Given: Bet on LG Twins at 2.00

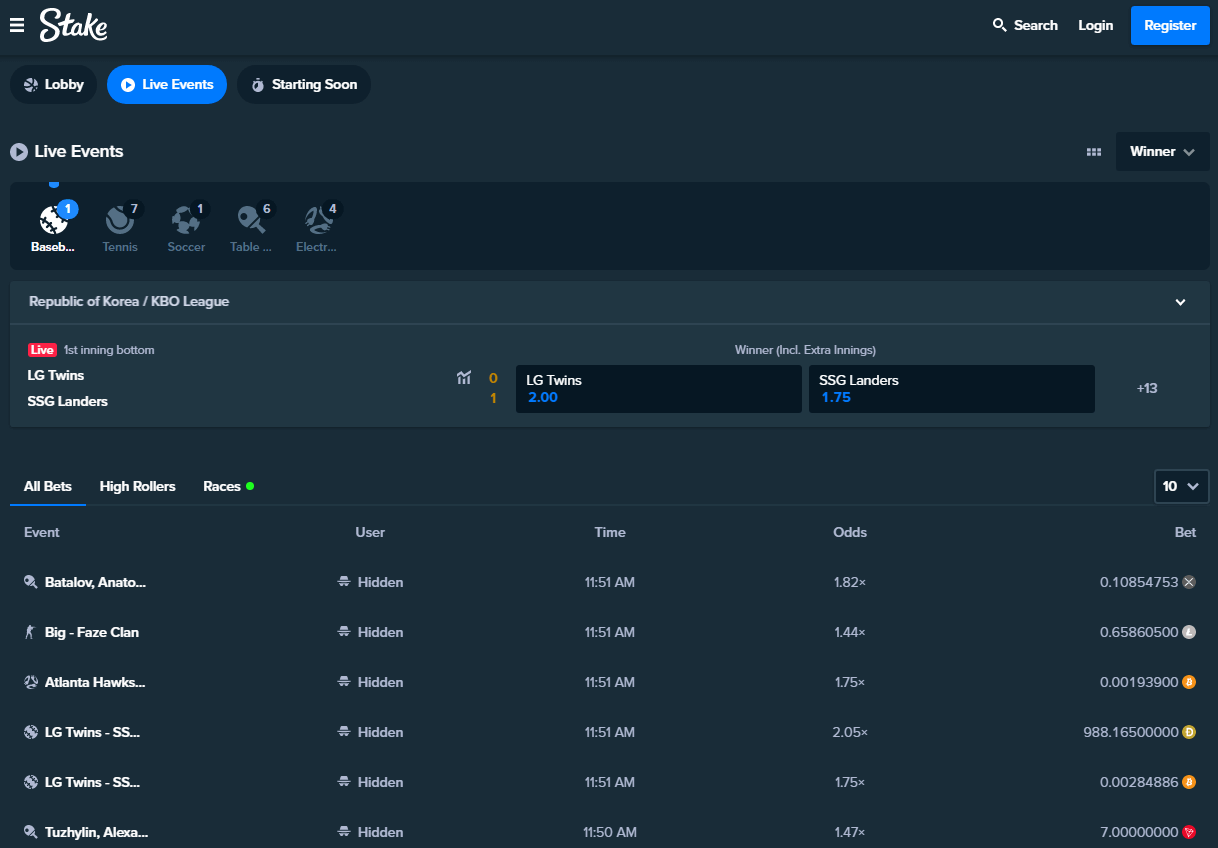Looking at the screenshot, I should 658,389.
